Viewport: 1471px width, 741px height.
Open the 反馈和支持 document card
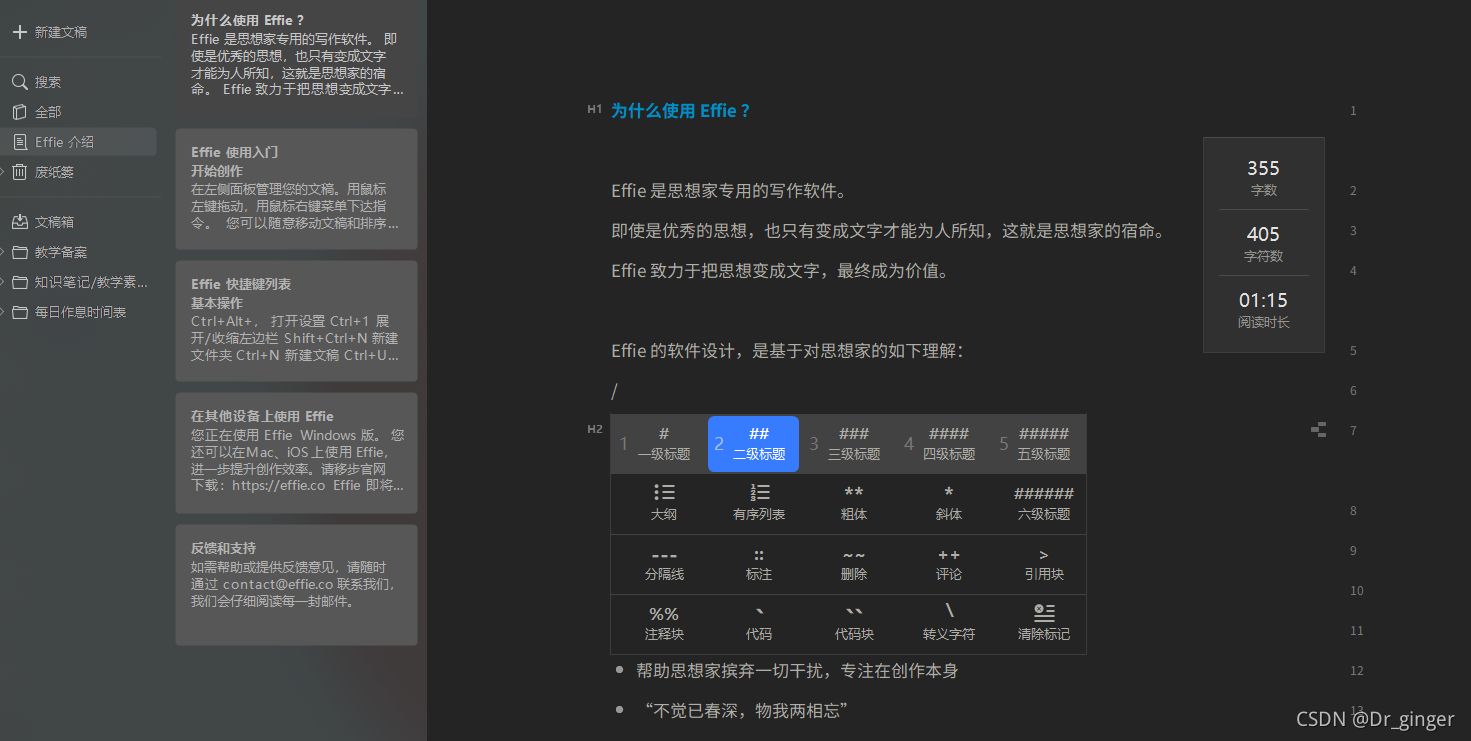pyautogui.click(x=296, y=585)
